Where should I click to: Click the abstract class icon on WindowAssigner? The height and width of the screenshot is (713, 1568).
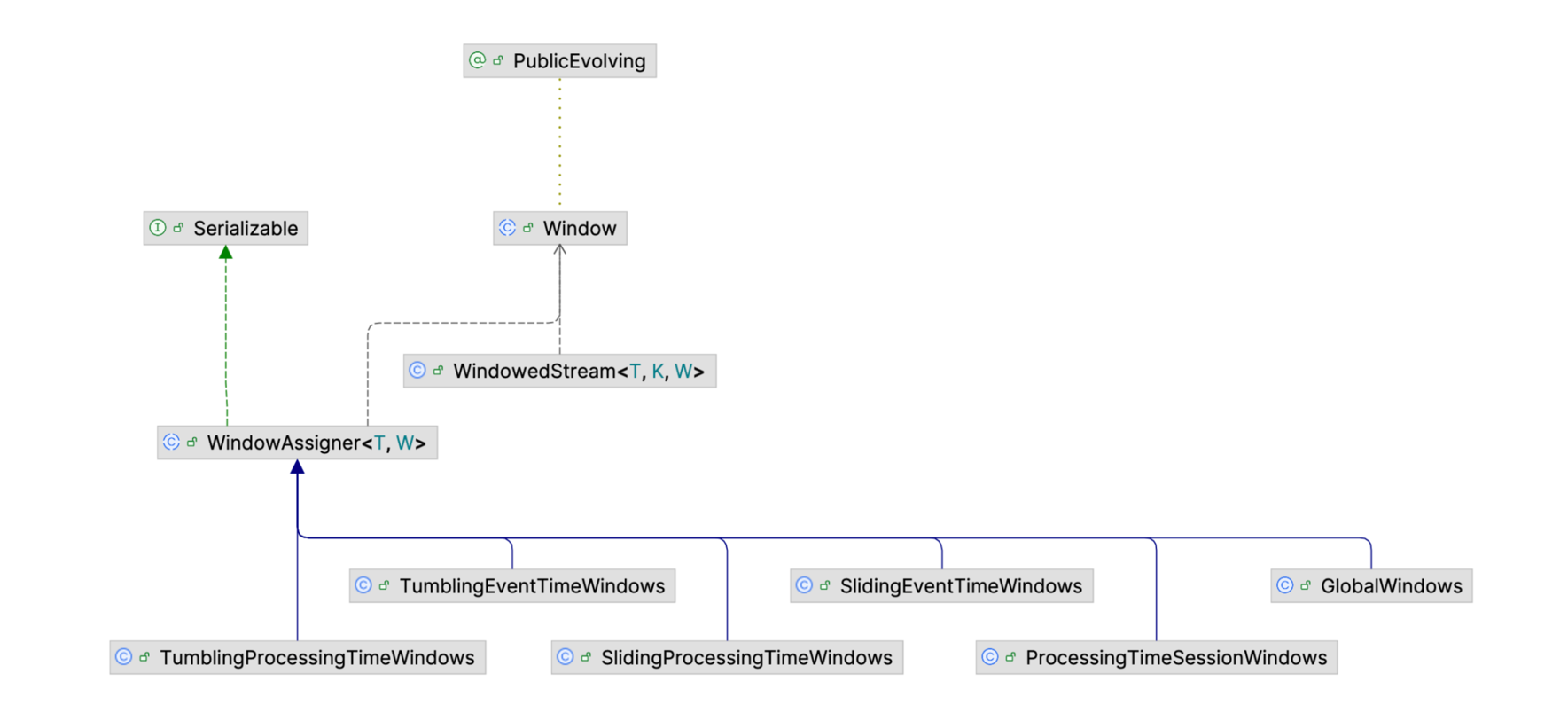coord(171,442)
